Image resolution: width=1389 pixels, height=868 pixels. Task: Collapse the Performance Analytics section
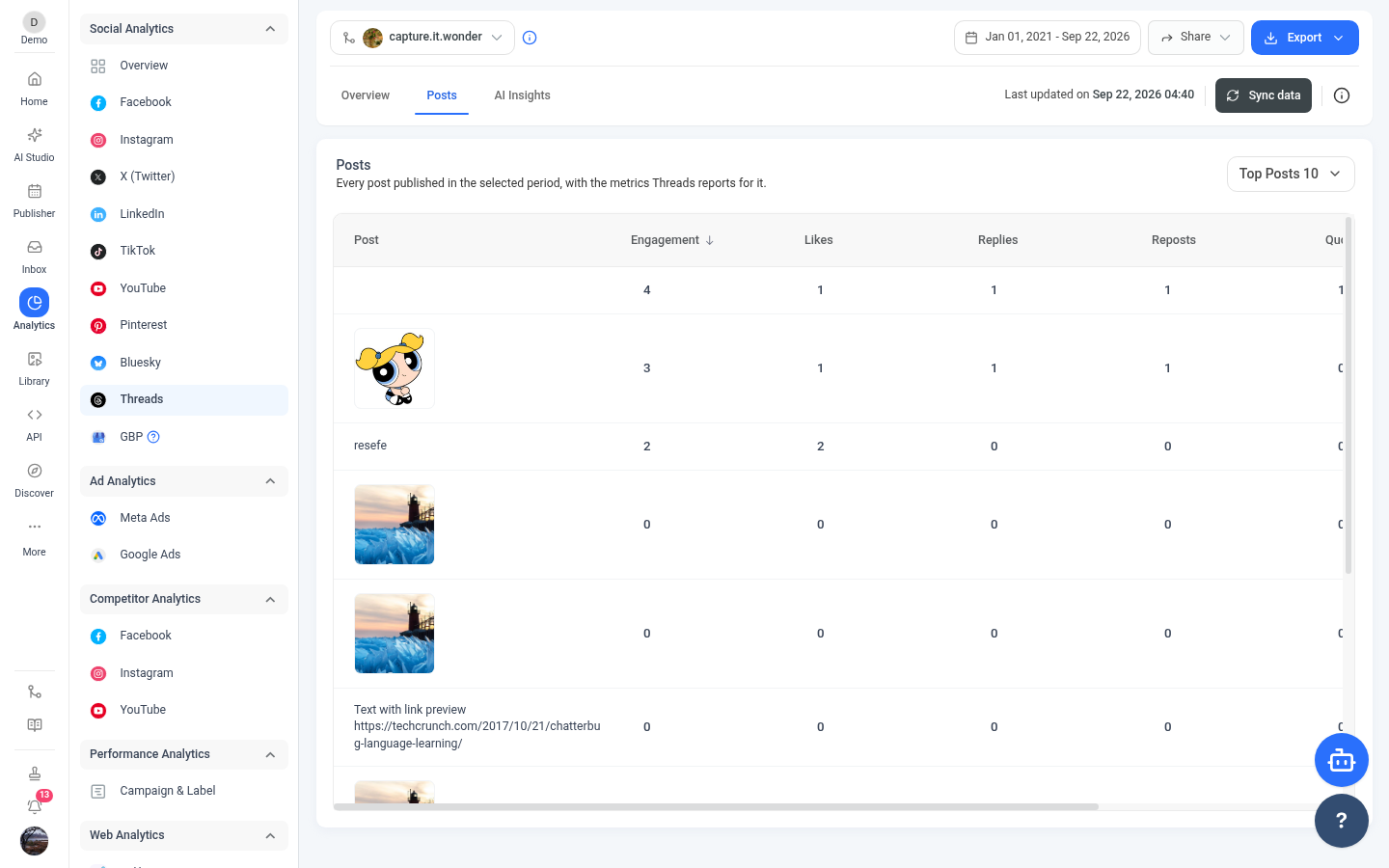[x=270, y=755]
